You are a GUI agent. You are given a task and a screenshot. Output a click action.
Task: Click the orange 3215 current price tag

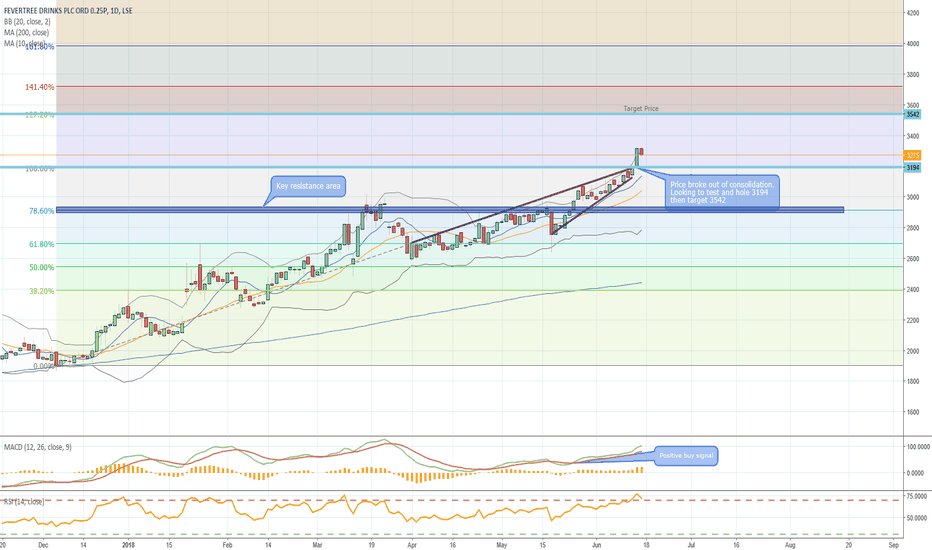(x=912, y=155)
